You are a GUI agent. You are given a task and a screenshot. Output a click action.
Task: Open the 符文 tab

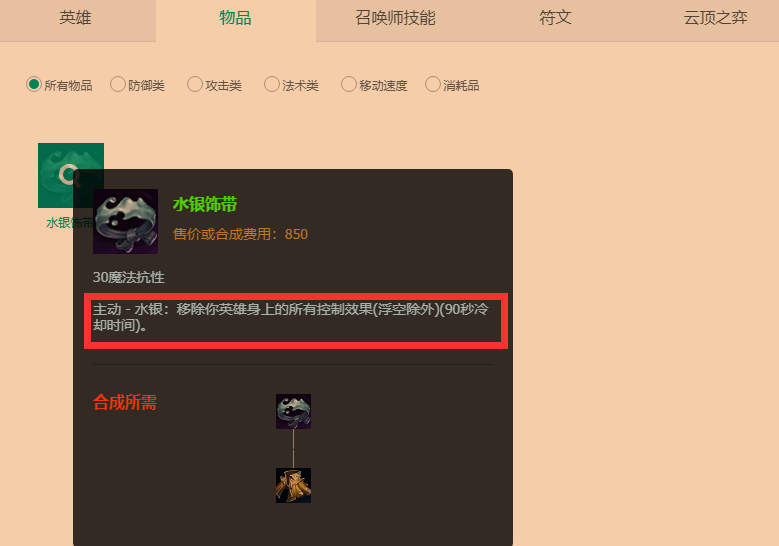point(555,18)
